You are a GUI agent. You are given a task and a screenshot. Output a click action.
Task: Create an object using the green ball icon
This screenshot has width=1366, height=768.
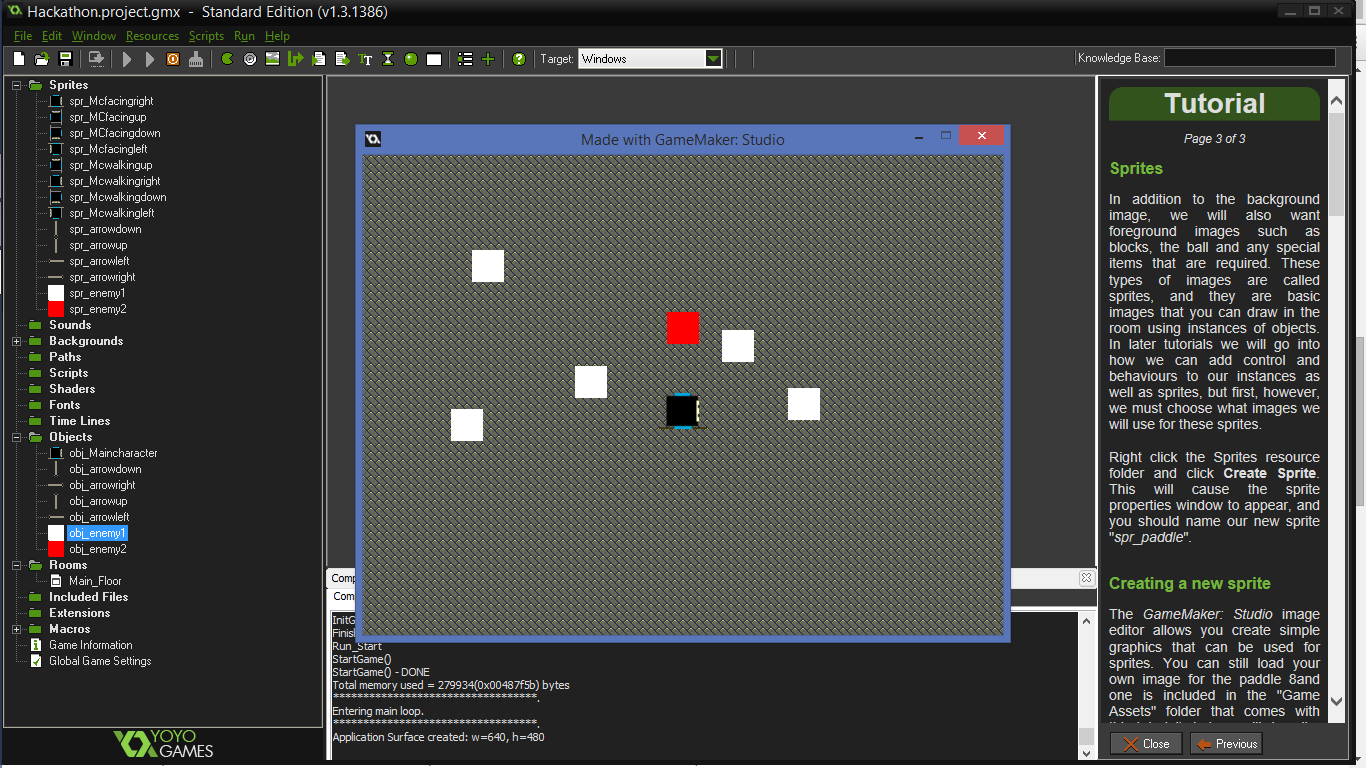(411, 59)
